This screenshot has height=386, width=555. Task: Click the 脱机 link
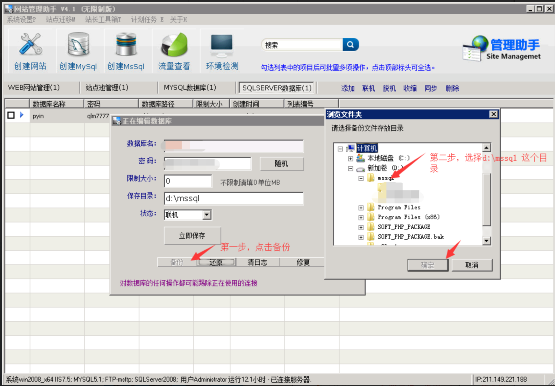pyautogui.click(x=389, y=88)
